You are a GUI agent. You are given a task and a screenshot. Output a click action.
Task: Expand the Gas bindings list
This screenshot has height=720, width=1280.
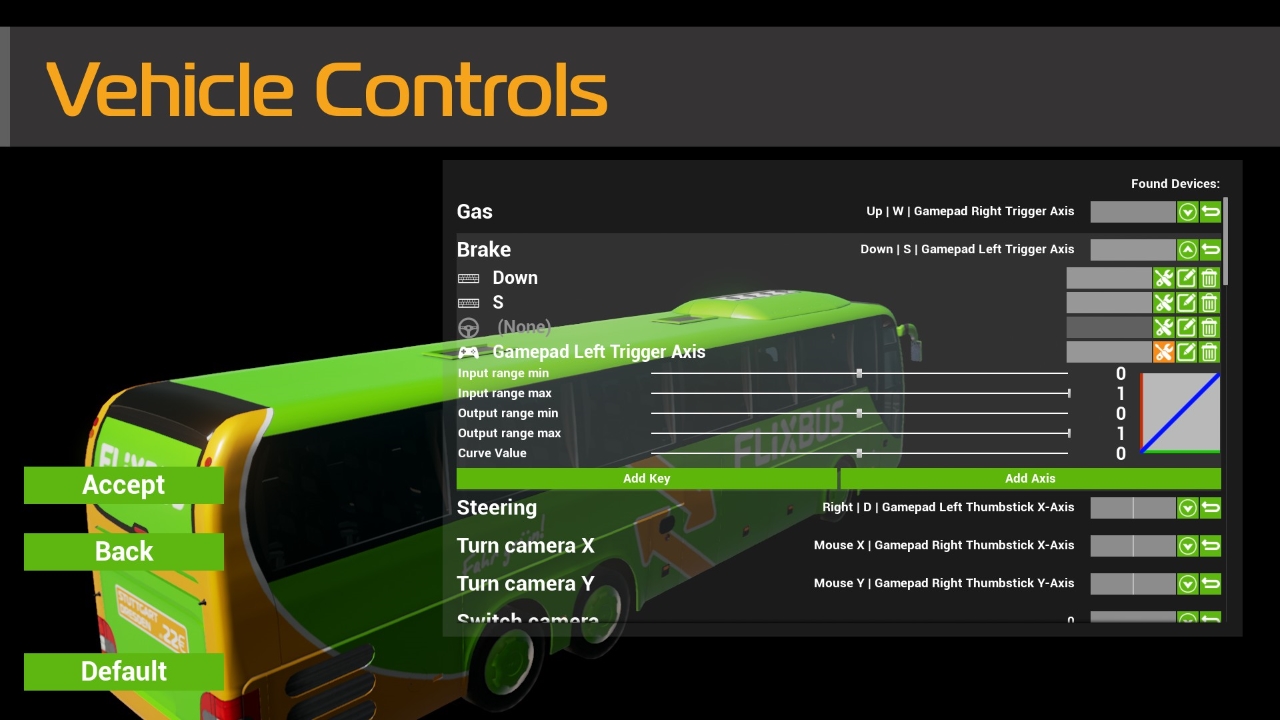[x=1187, y=212]
